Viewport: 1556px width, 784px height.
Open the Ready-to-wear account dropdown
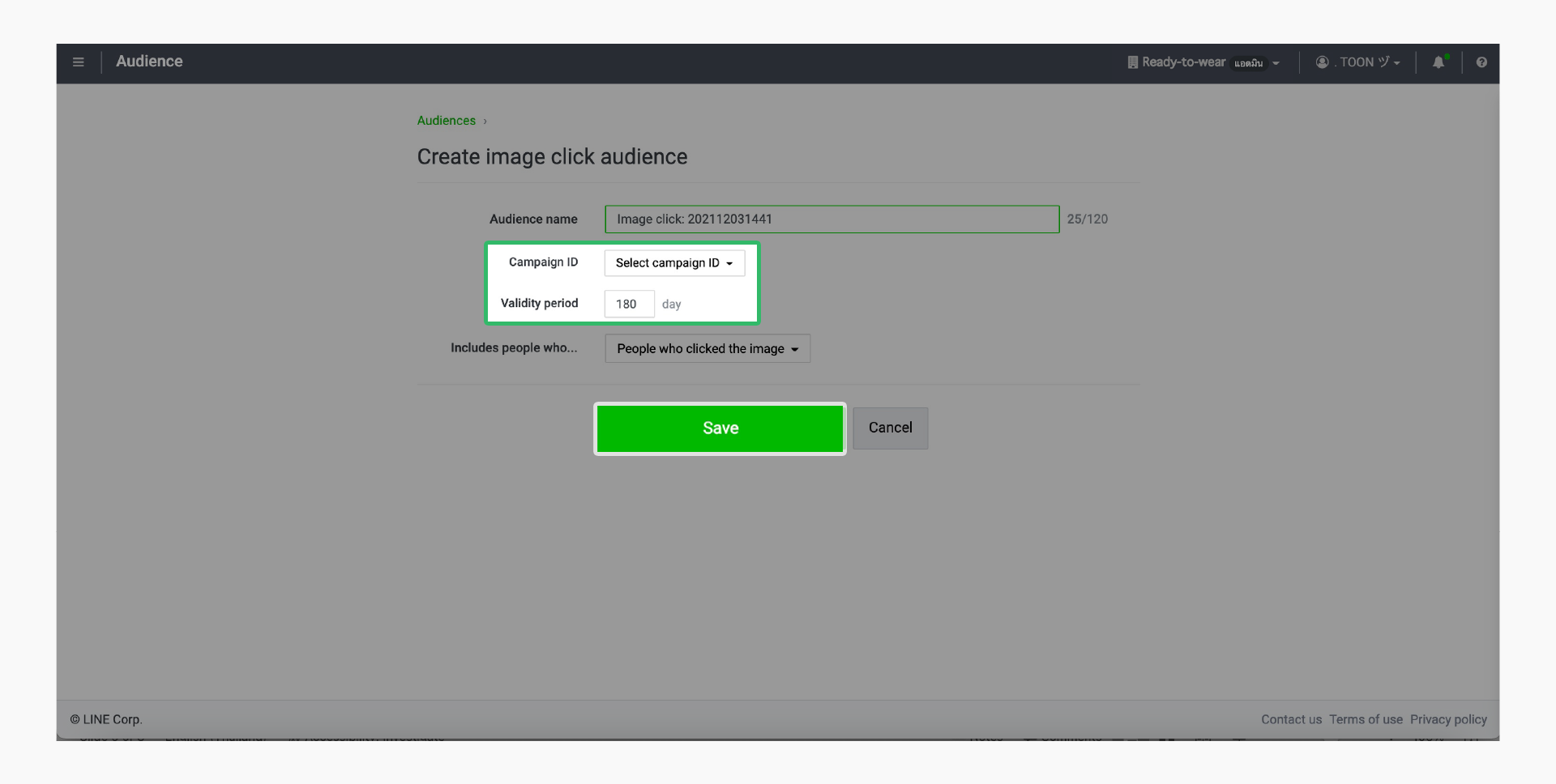1203,62
